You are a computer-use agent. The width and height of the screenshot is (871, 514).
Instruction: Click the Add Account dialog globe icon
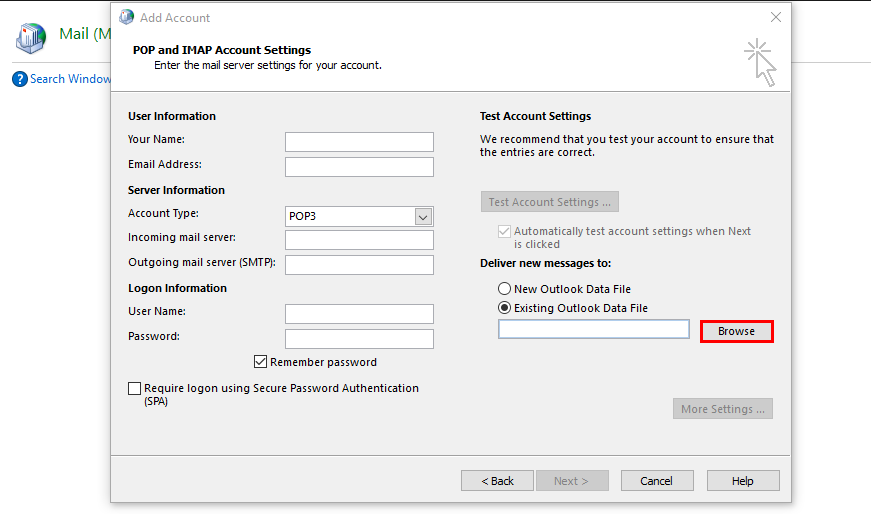click(127, 17)
